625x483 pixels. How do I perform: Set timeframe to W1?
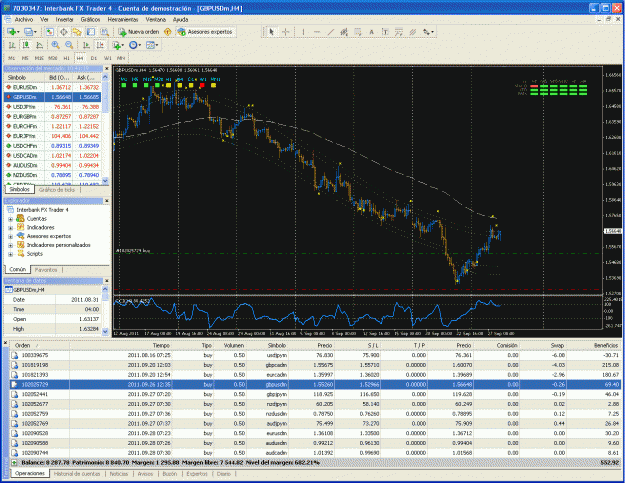point(108,58)
